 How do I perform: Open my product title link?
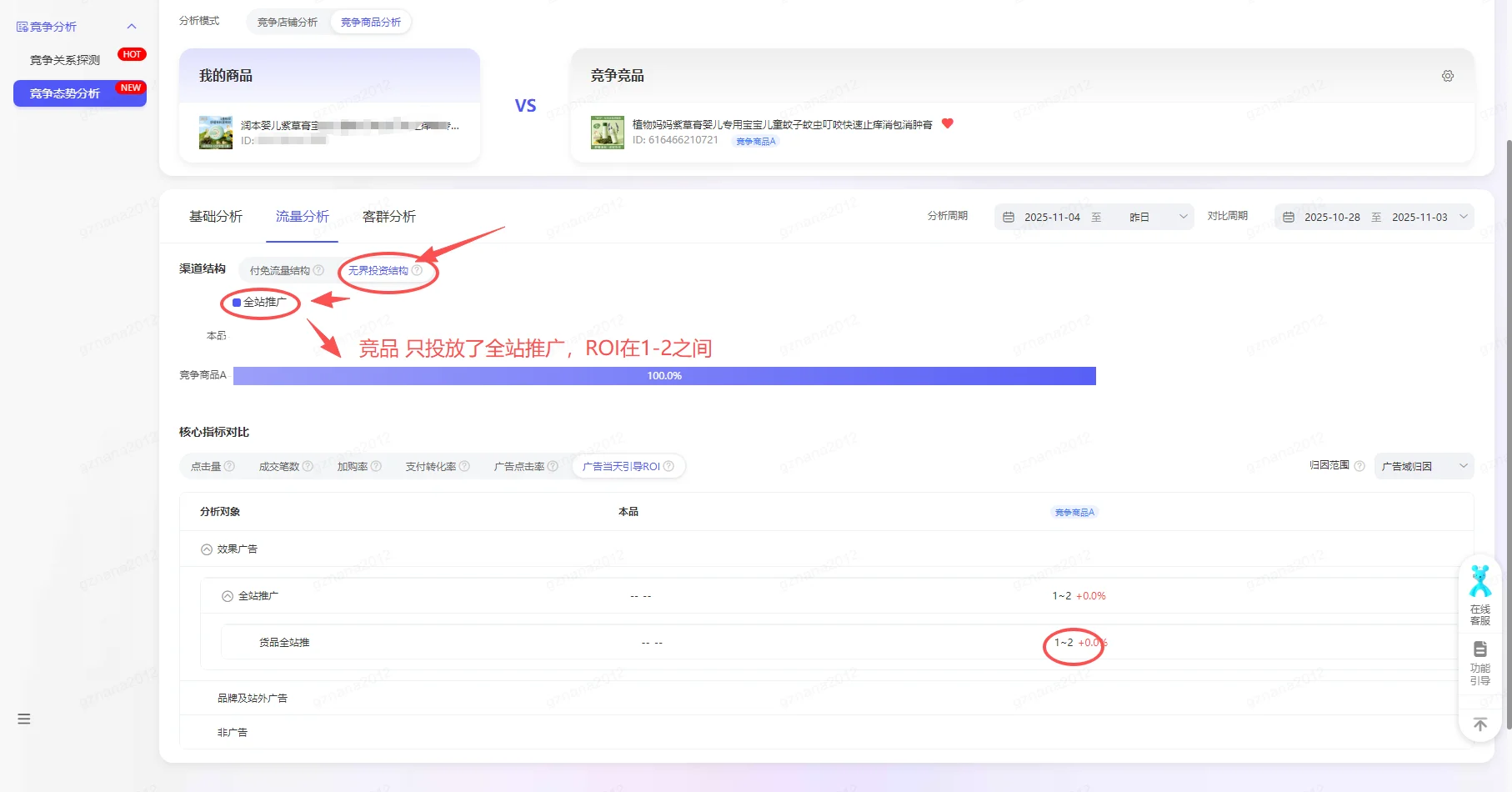click(x=349, y=125)
